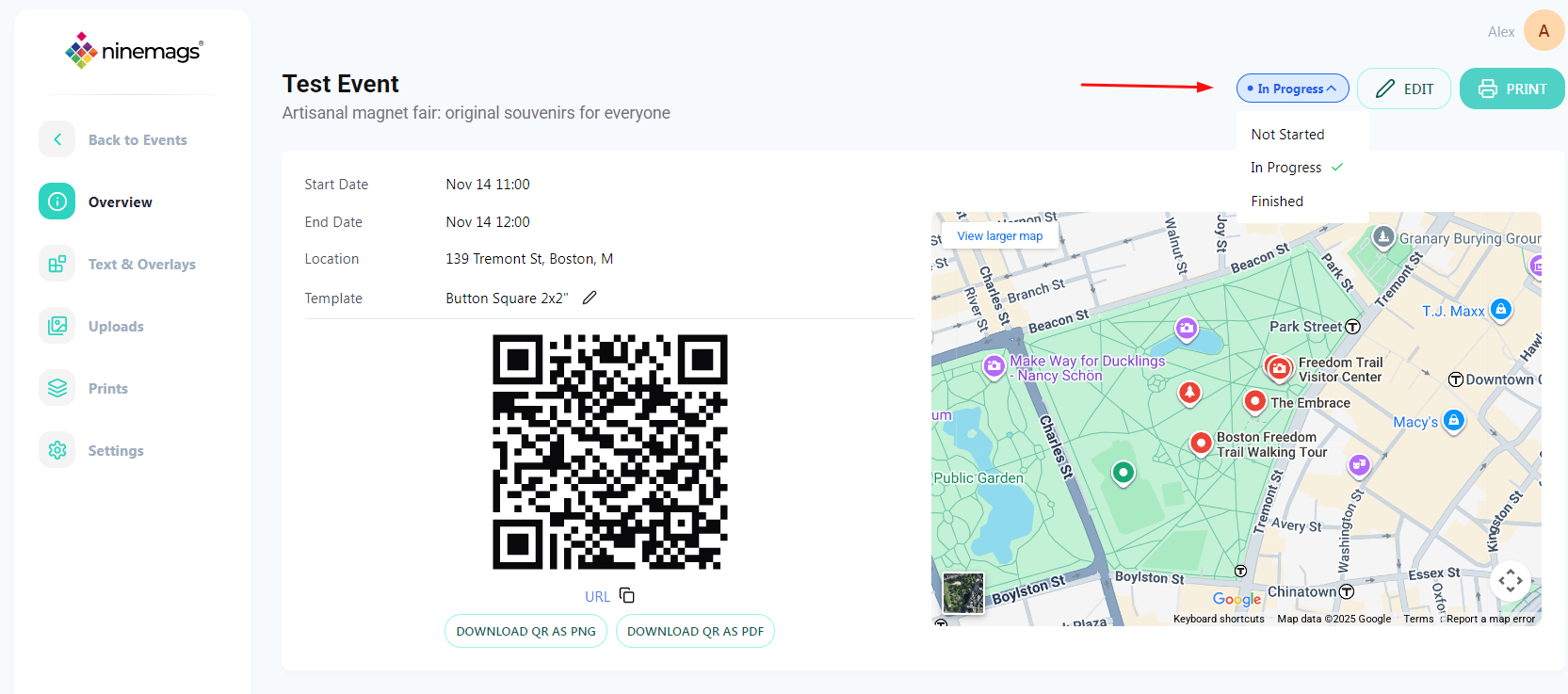Screen dimensions: 1568x694
Task: Edit the template with pencil icon
Action: pyautogui.click(x=590, y=298)
